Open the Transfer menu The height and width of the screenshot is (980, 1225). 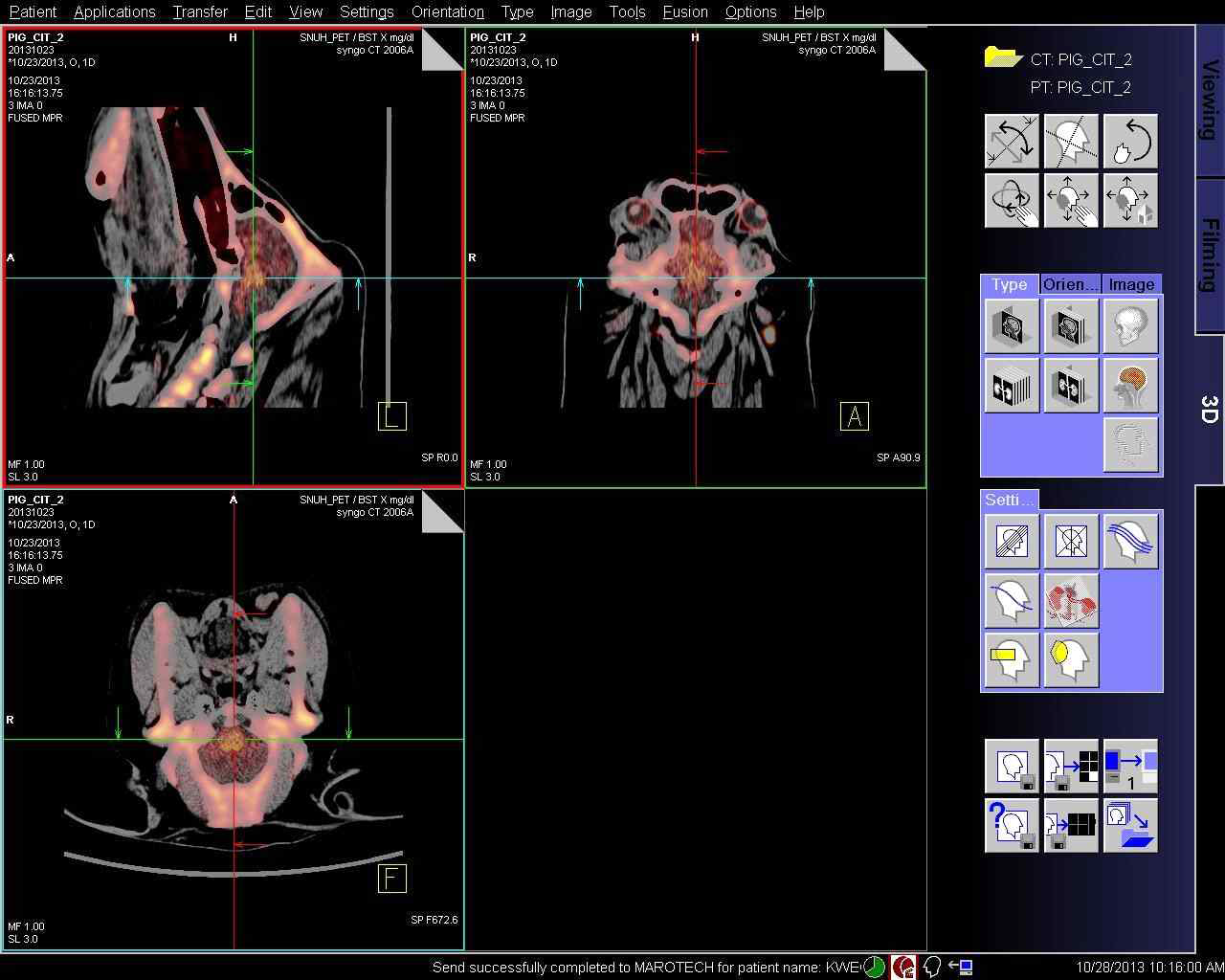(200, 11)
